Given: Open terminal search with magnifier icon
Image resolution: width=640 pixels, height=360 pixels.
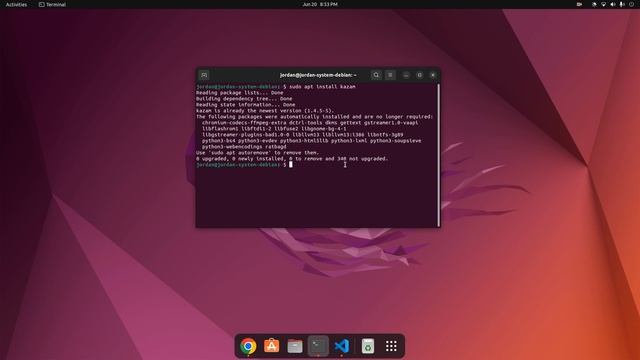Looking at the screenshot, I should (x=376, y=75).
